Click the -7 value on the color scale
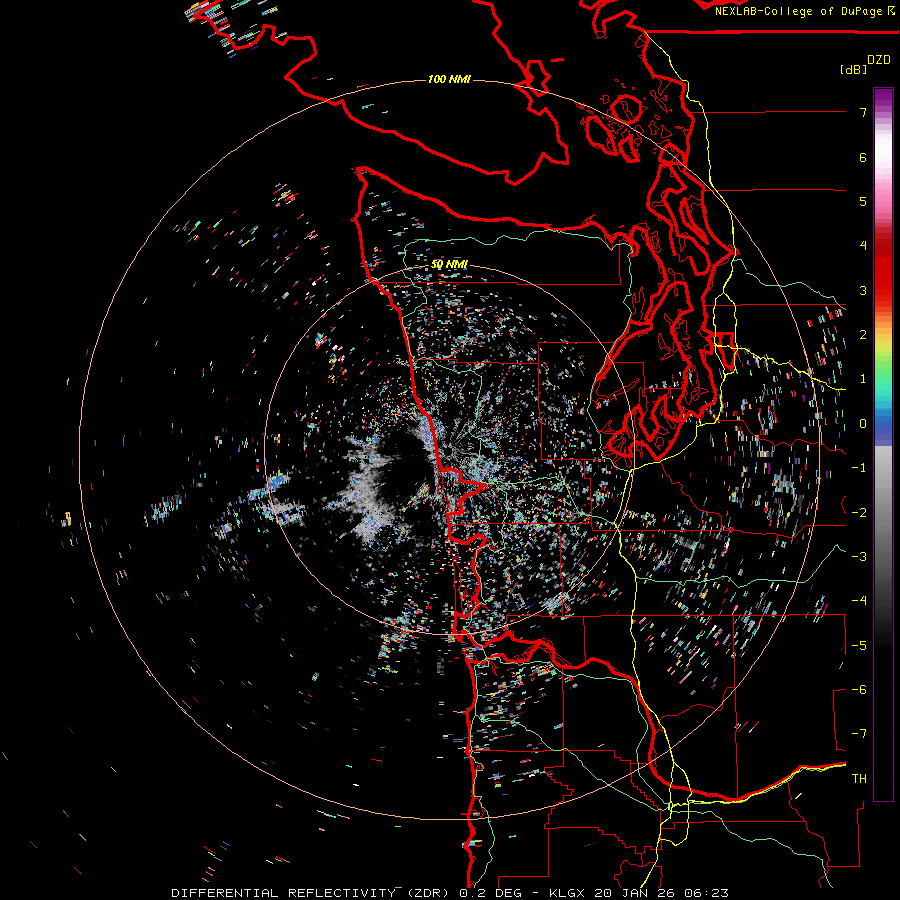 (859, 734)
